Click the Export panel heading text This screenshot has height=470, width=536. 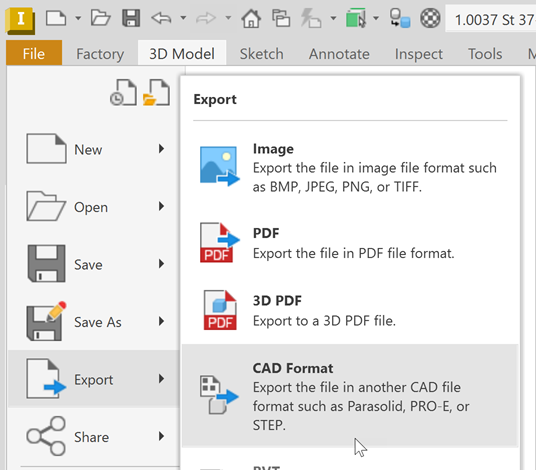click(215, 99)
